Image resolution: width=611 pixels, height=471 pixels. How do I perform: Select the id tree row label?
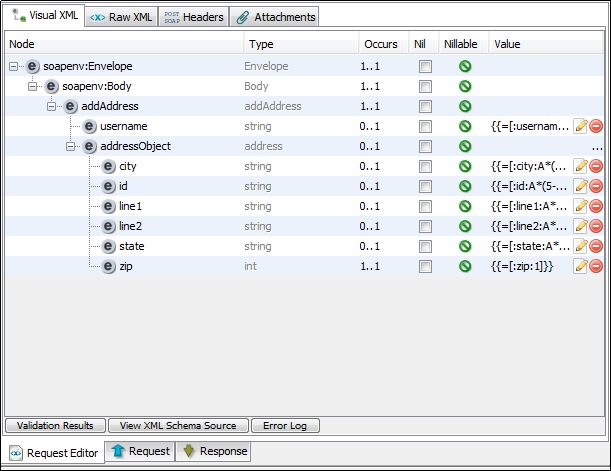(x=123, y=186)
